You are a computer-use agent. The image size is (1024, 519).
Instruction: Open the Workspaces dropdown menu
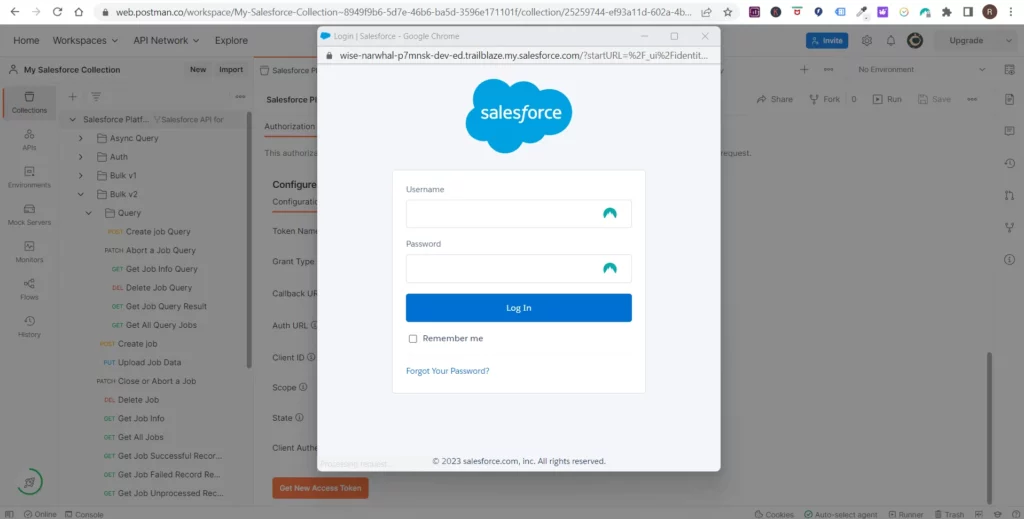coord(85,40)
